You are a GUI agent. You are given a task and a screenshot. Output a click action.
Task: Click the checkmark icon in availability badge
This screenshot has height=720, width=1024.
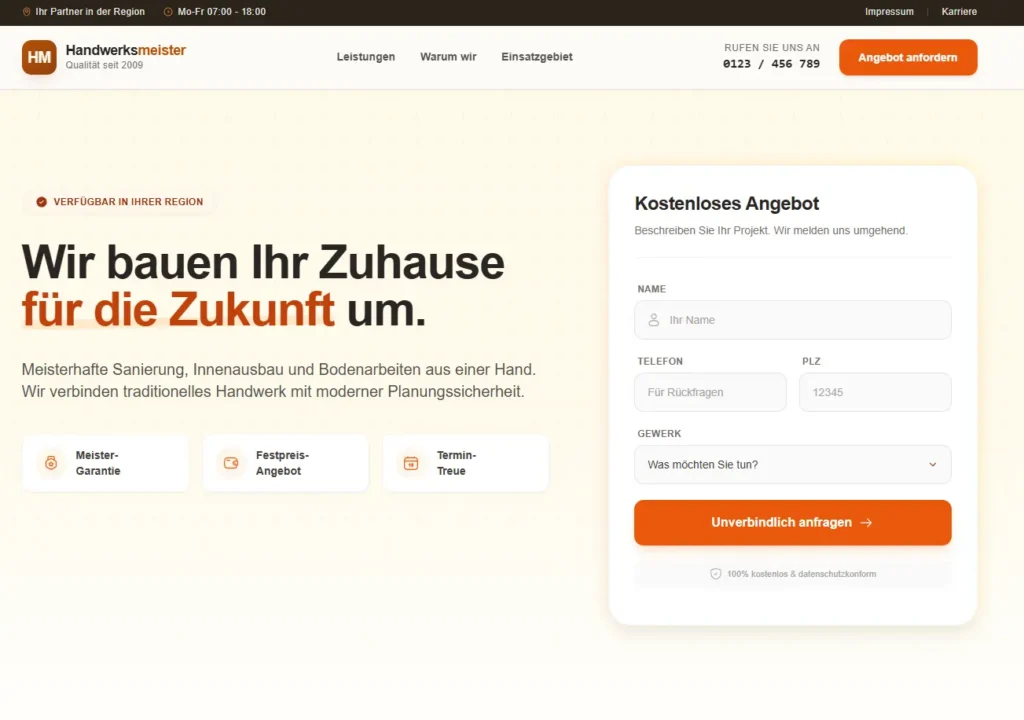click(x=42, y=202)
